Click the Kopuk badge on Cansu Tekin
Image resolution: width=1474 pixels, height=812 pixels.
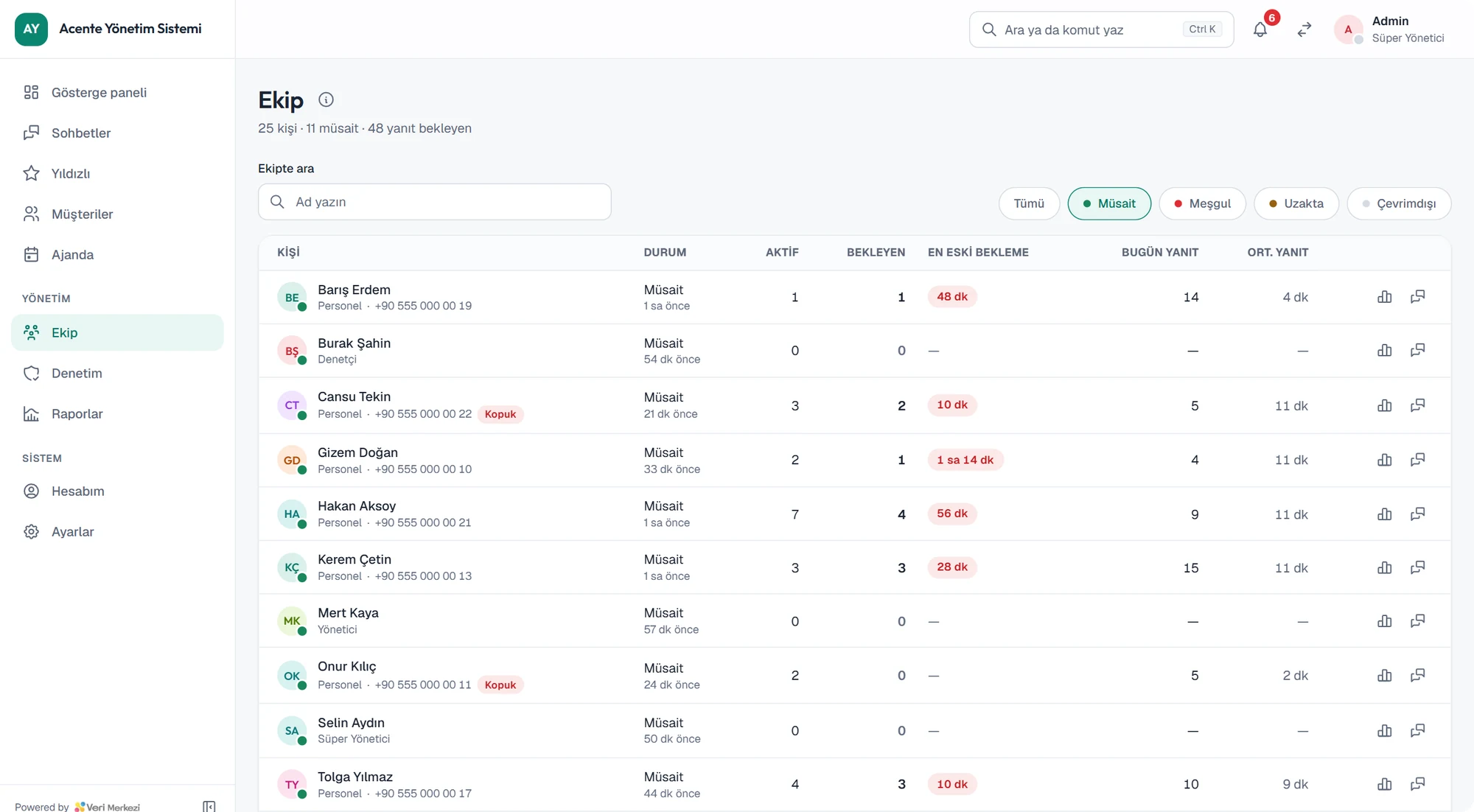pyautogui.click(x=500, y=414)
